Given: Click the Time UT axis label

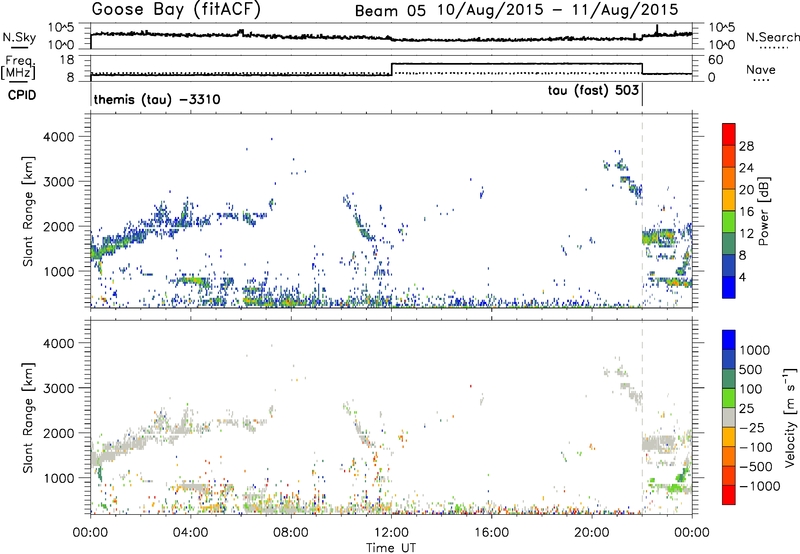Looking at the screenshot, I should 391,548.
